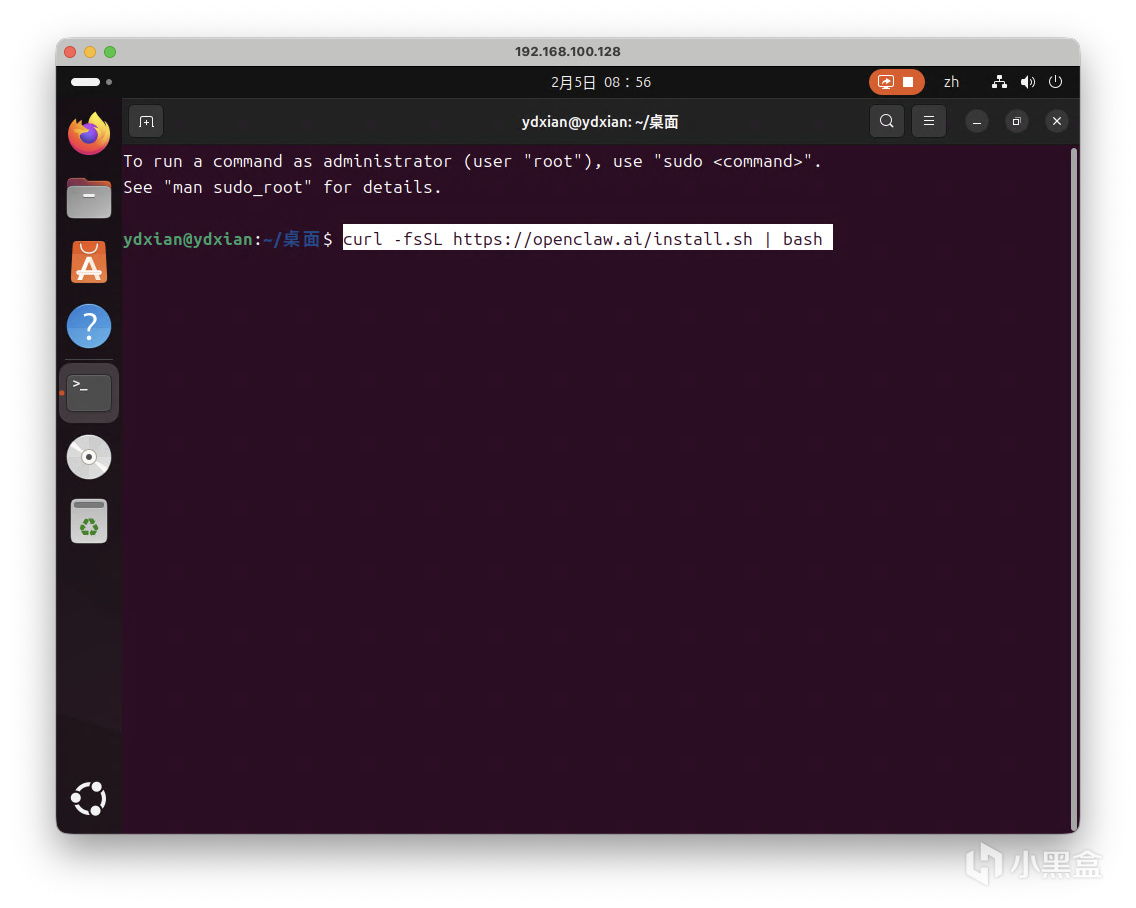Image resolution: width=1136 pixels, height=908 pixels.
Task: Click the highlighted curl install command
Action: [x=588, y=238]
